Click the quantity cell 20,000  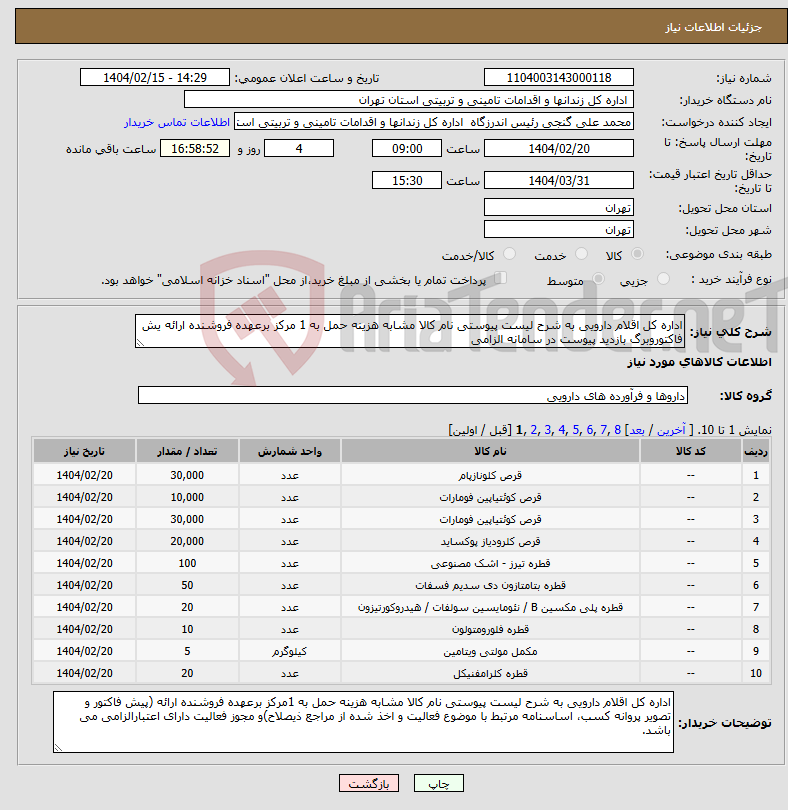[187, 541]
